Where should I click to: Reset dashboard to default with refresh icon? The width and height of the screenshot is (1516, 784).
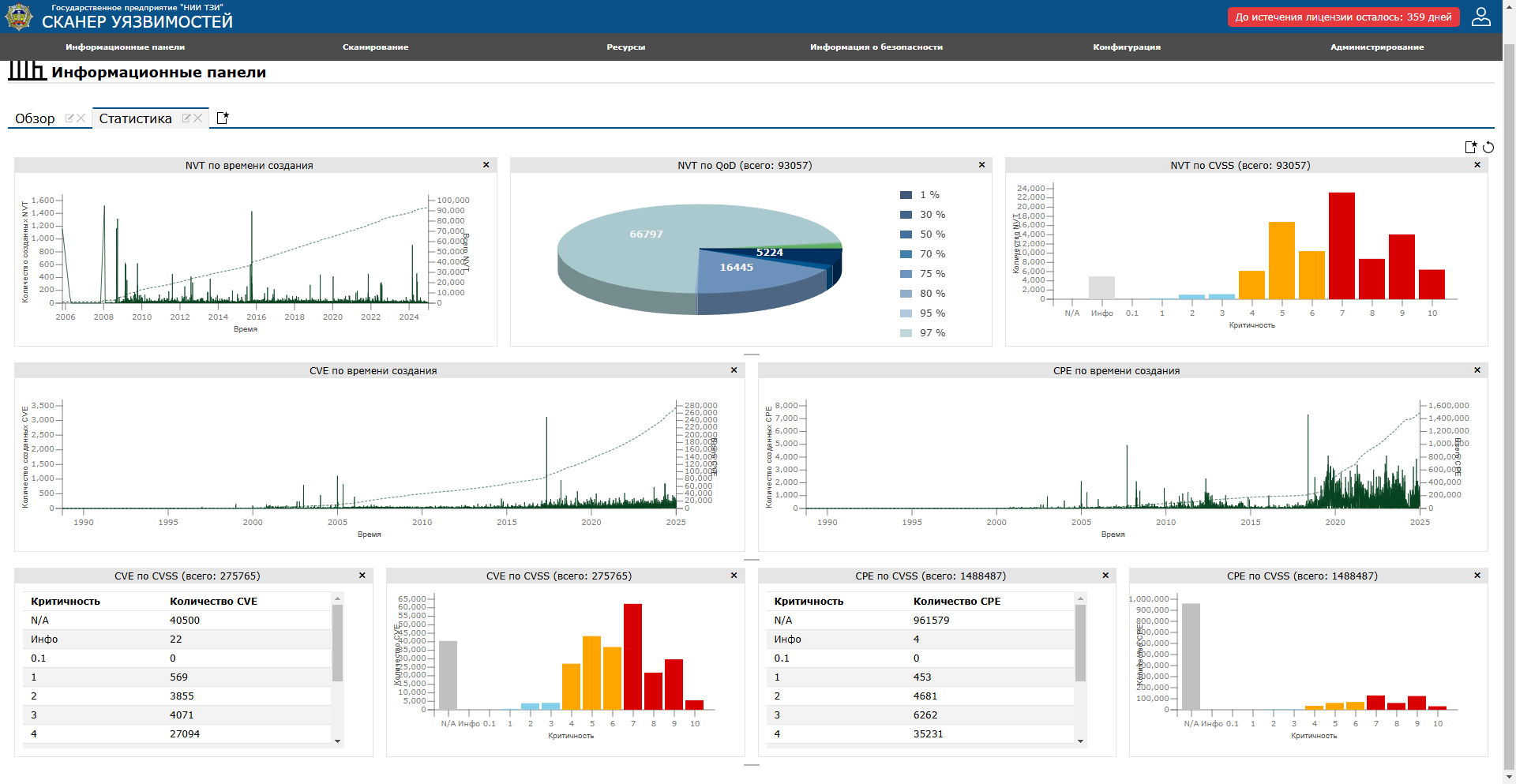1488,148
